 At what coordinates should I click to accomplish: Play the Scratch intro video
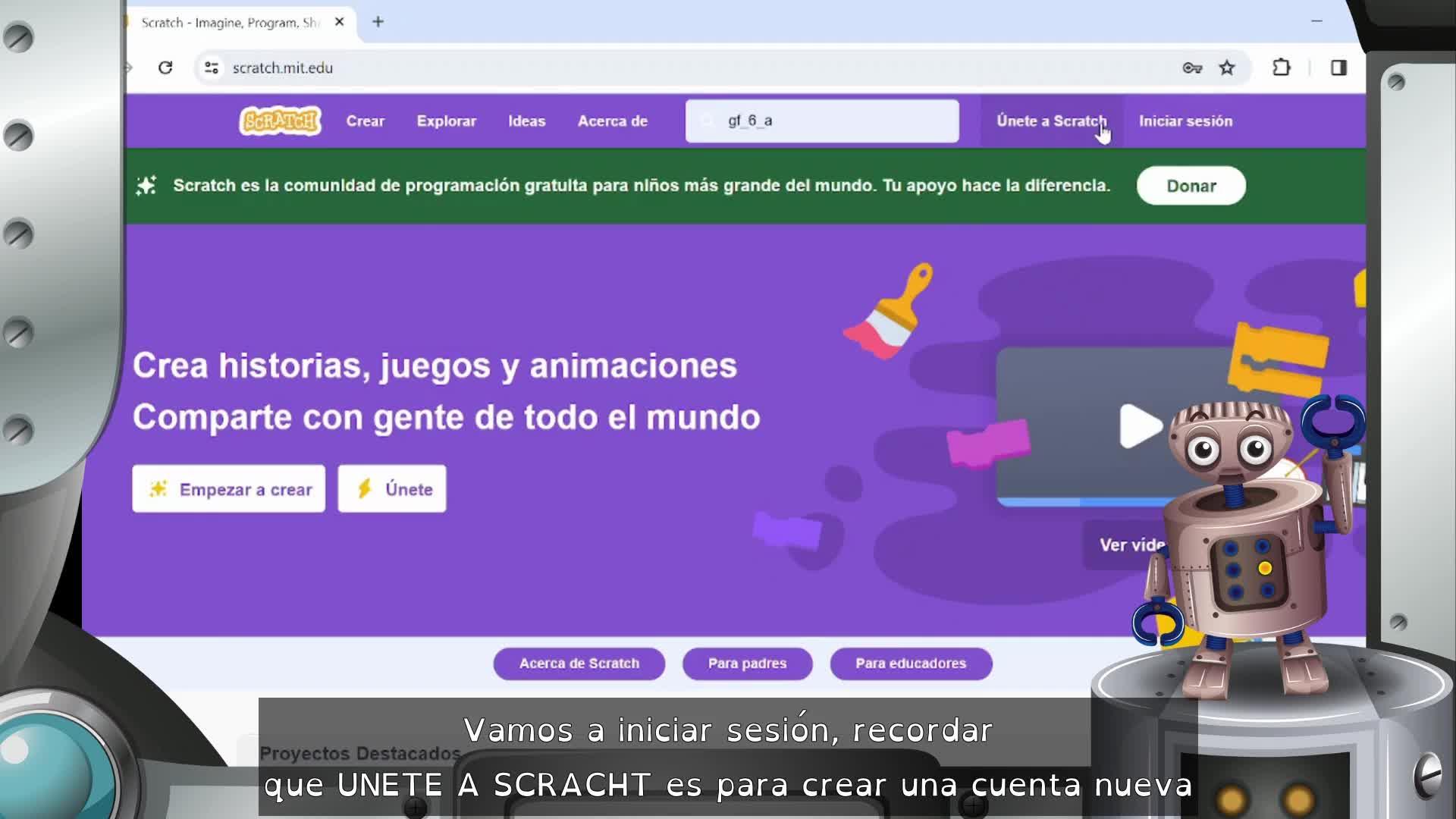click(x=1140, y=425)
